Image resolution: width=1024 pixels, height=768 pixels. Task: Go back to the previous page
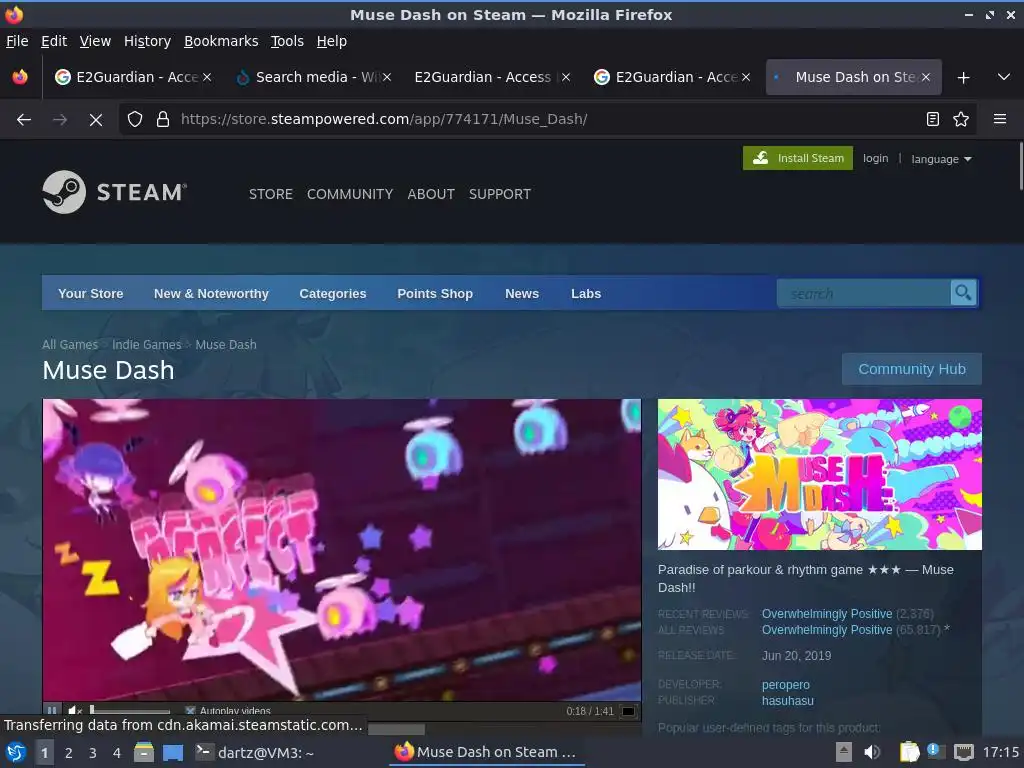coord(24,120)
